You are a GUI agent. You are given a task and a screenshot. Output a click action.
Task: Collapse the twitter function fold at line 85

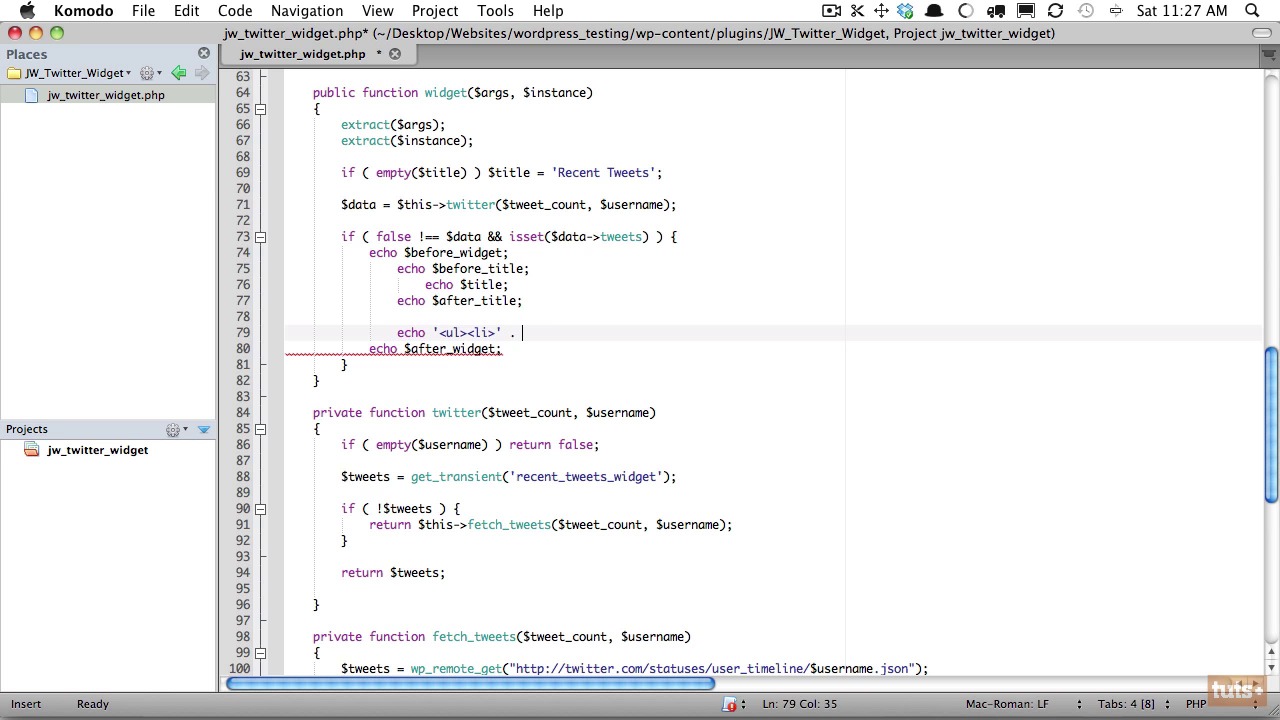[260, 429]
